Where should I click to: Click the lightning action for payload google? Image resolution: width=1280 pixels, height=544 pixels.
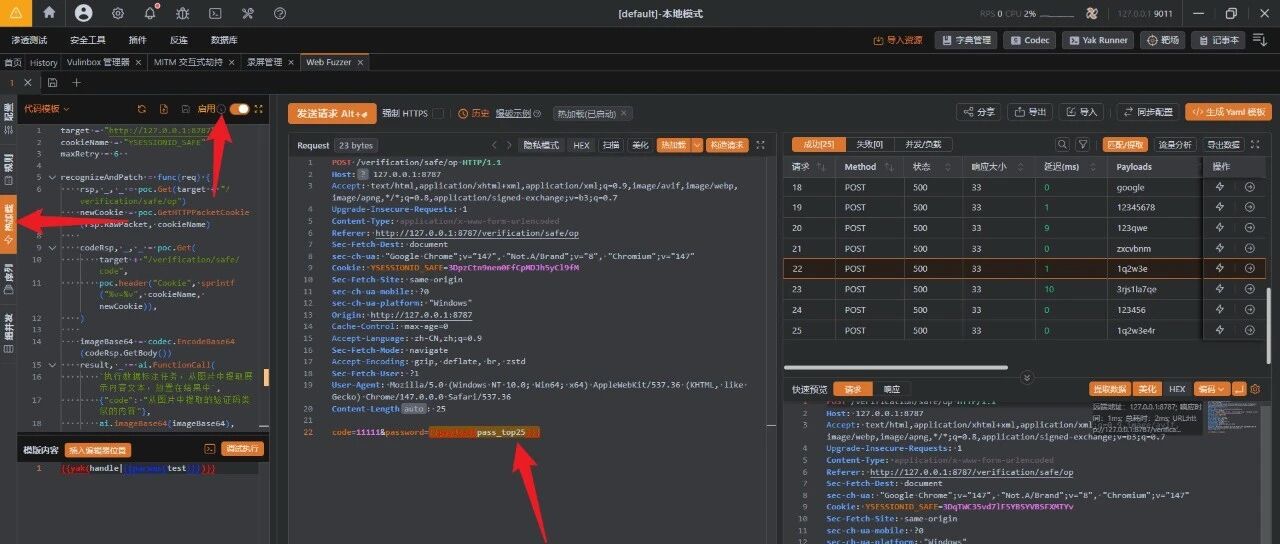1219,187
